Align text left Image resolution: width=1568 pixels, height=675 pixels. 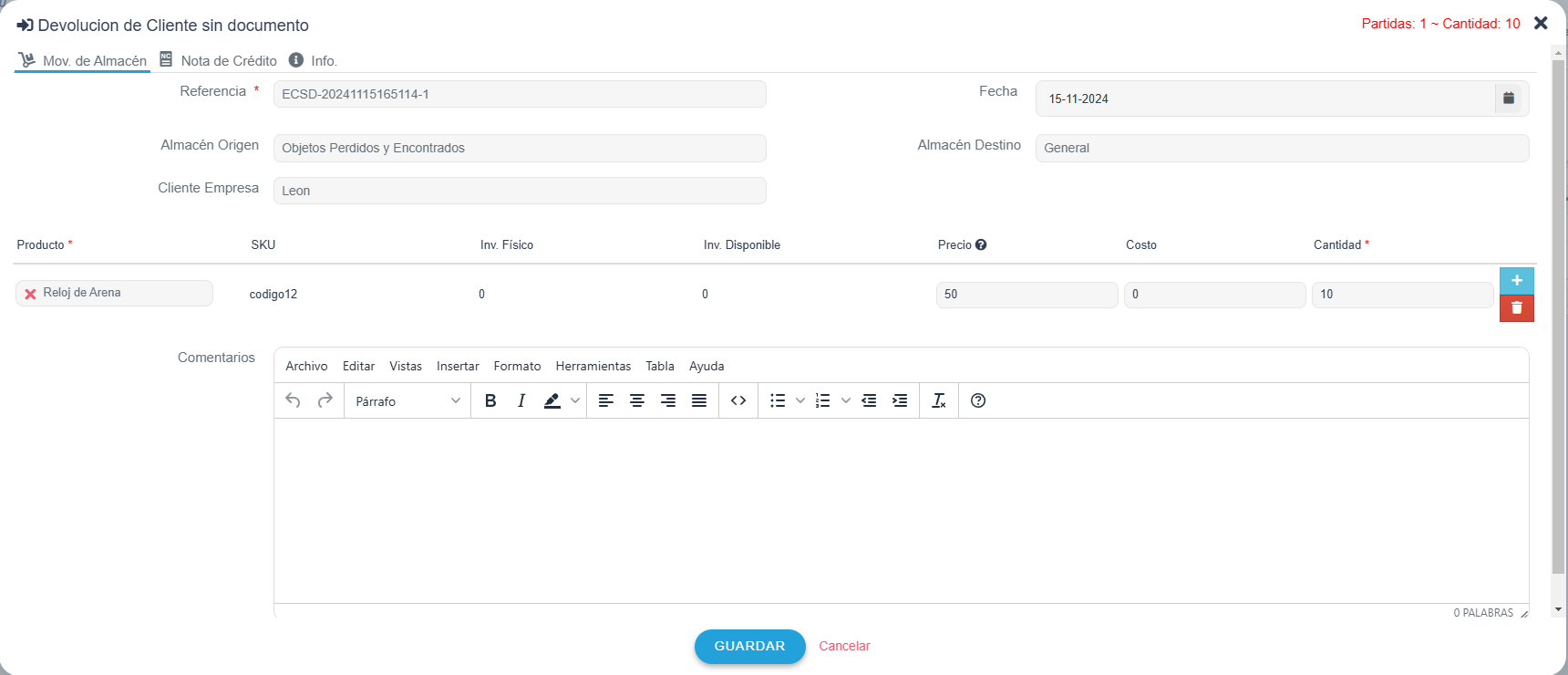pyautogui.click(x=606, y=400)
